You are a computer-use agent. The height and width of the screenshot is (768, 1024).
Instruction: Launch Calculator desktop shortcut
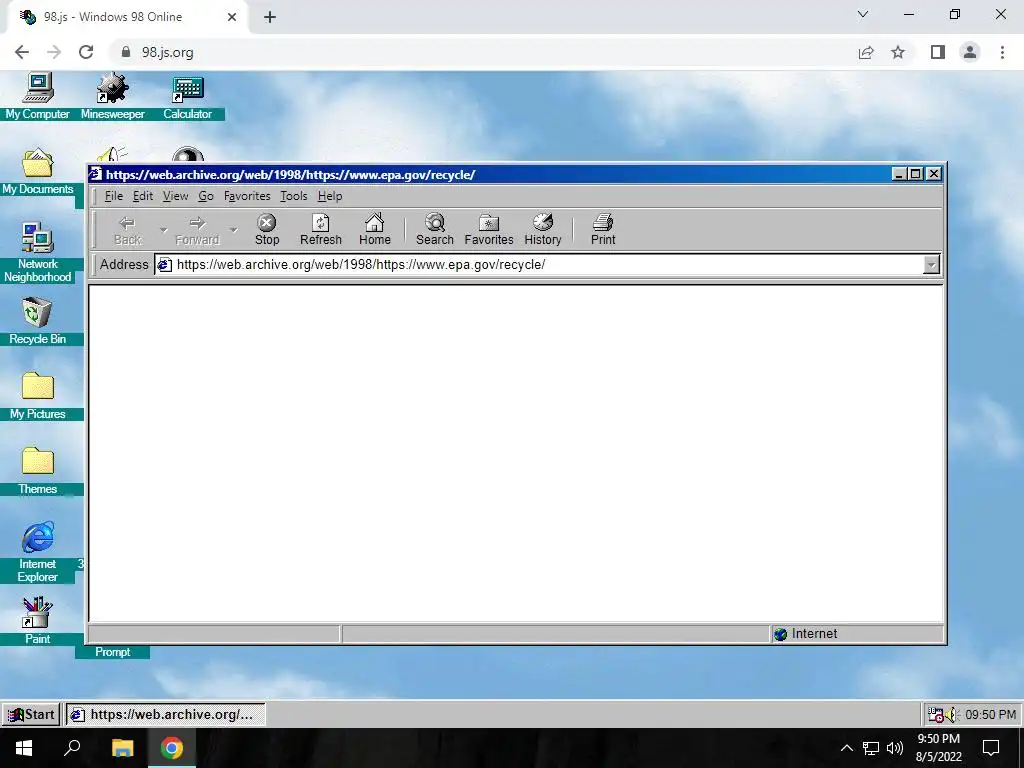187,97
